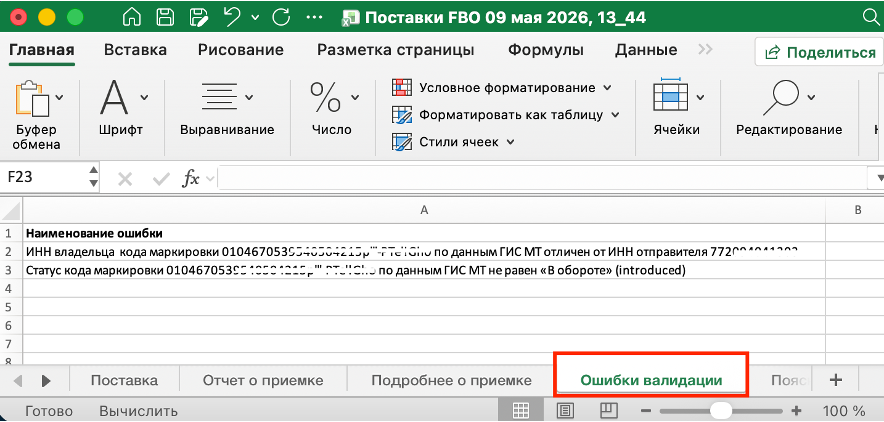This screenshot has width=884, height=422.
Task: Expand the Буфер обмена dropdown arrow
Action: click(x=59, y=97)
